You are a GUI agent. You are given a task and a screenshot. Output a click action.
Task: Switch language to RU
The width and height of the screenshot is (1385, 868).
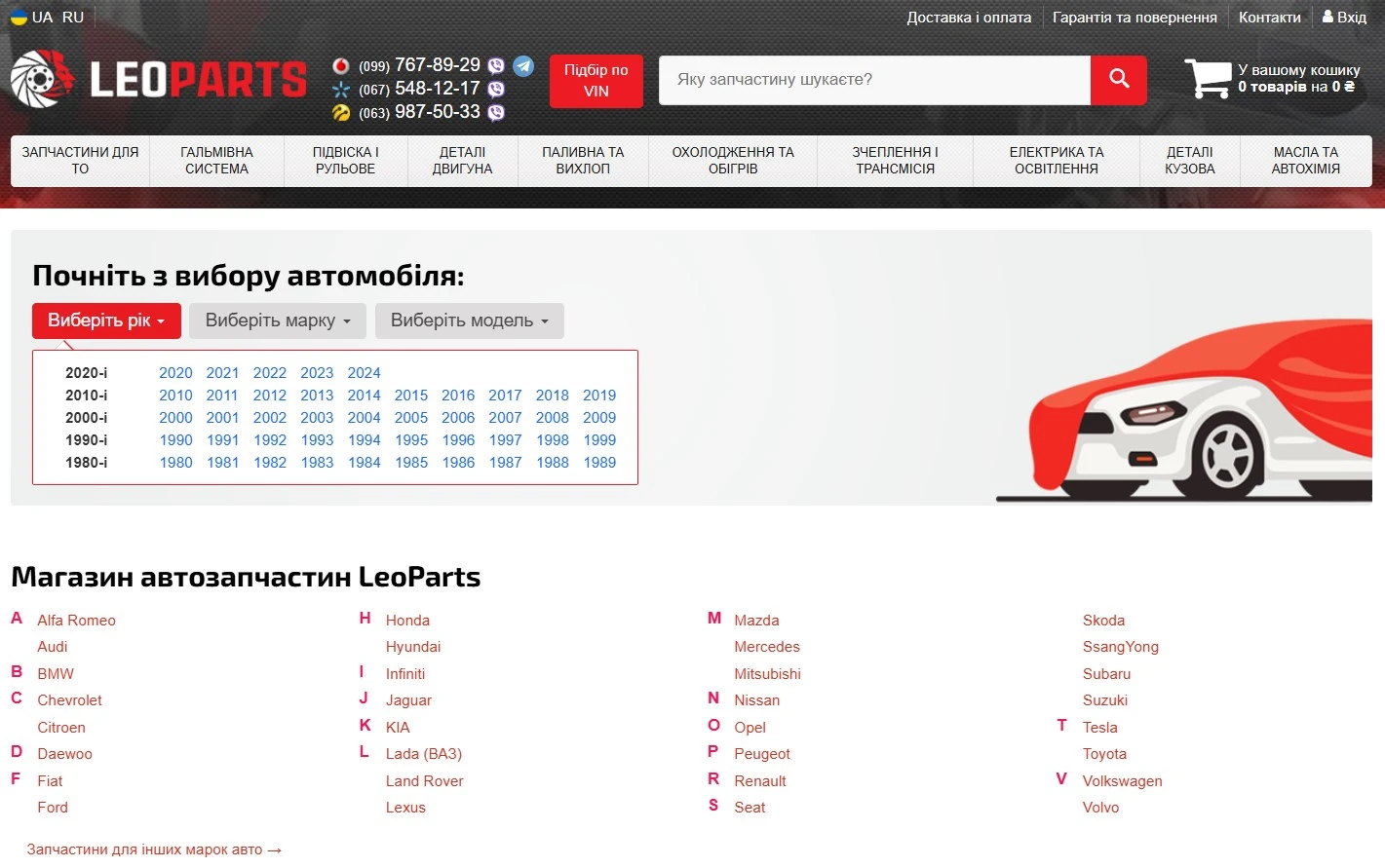click(73, 17)
